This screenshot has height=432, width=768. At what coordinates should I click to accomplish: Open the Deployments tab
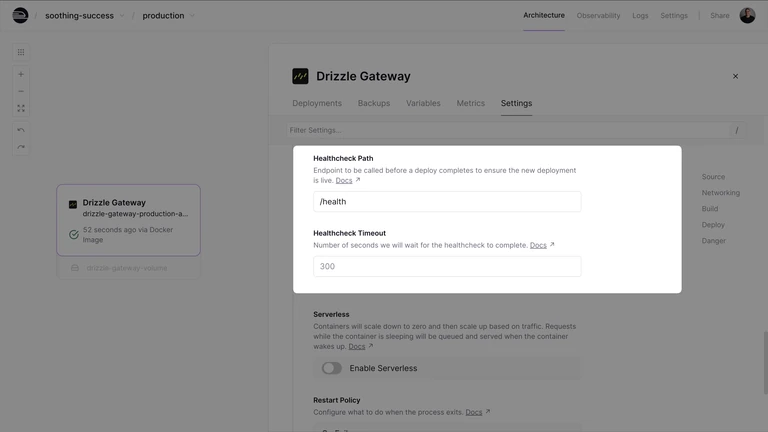pos(317,103)
